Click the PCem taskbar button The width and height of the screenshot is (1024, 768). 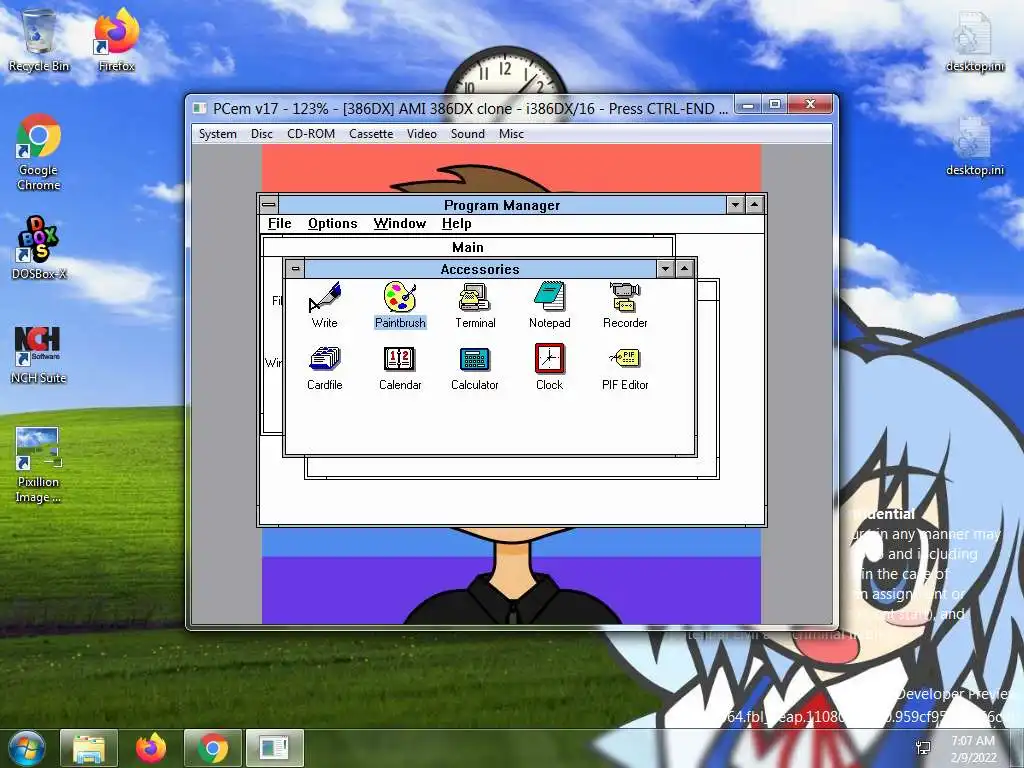(x=274, y=748)
